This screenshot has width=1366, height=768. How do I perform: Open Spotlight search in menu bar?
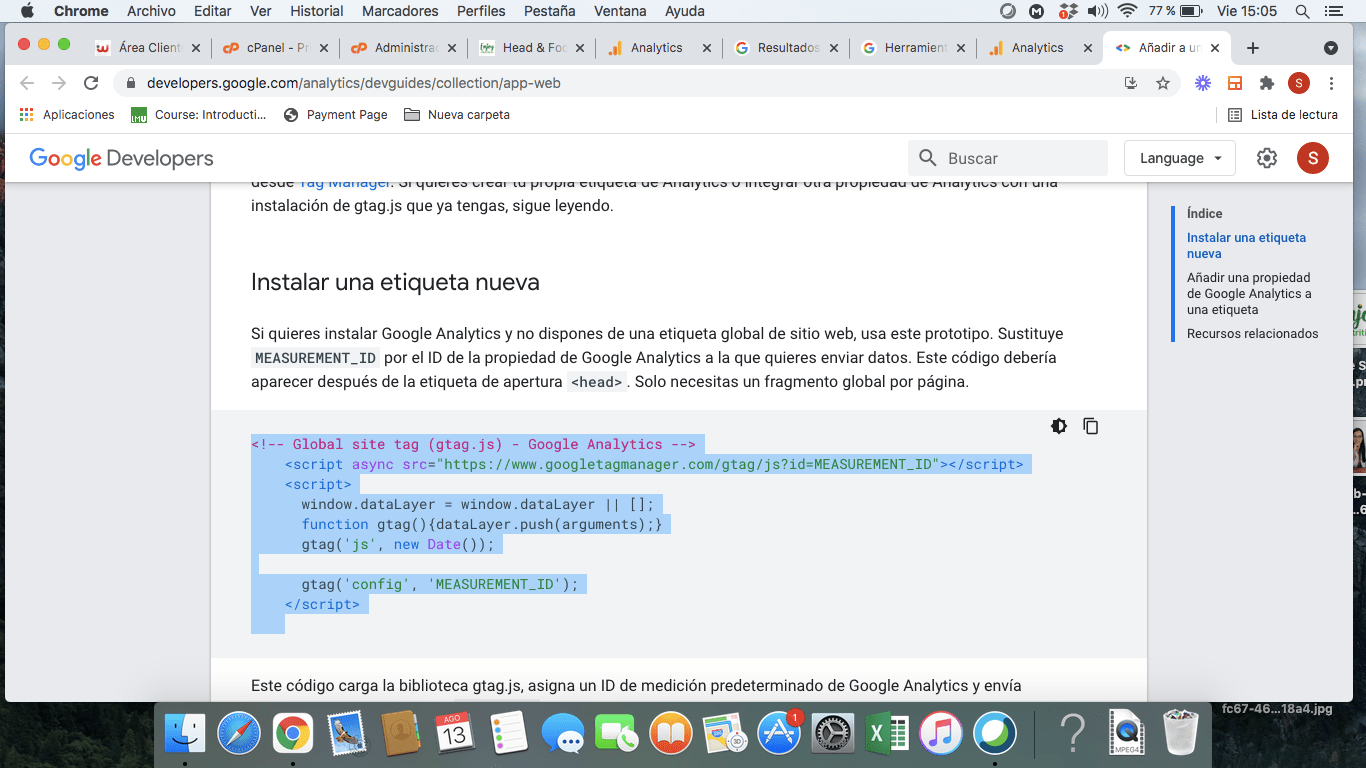(1302, 11)
